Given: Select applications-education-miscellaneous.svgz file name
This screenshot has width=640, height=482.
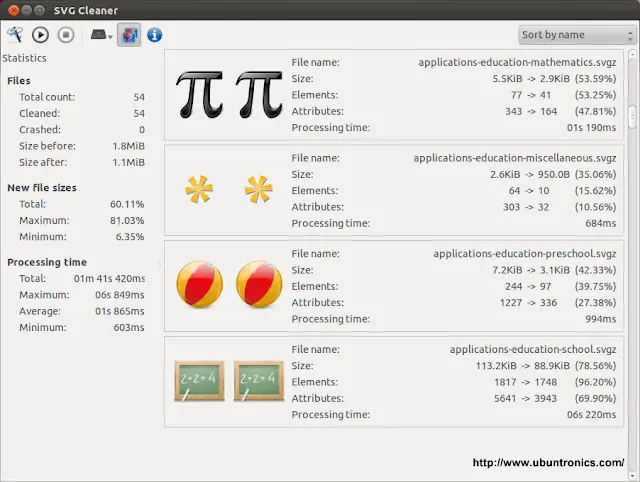Looking at the screenshot, I should coord(515,158).
